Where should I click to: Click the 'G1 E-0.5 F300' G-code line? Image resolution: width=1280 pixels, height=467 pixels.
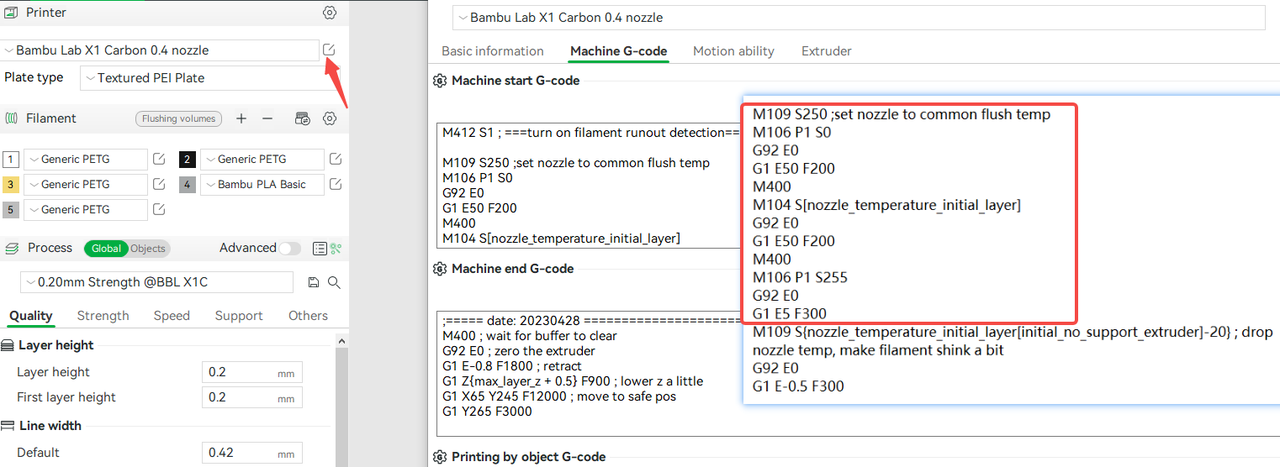click(x=799, y=385)
